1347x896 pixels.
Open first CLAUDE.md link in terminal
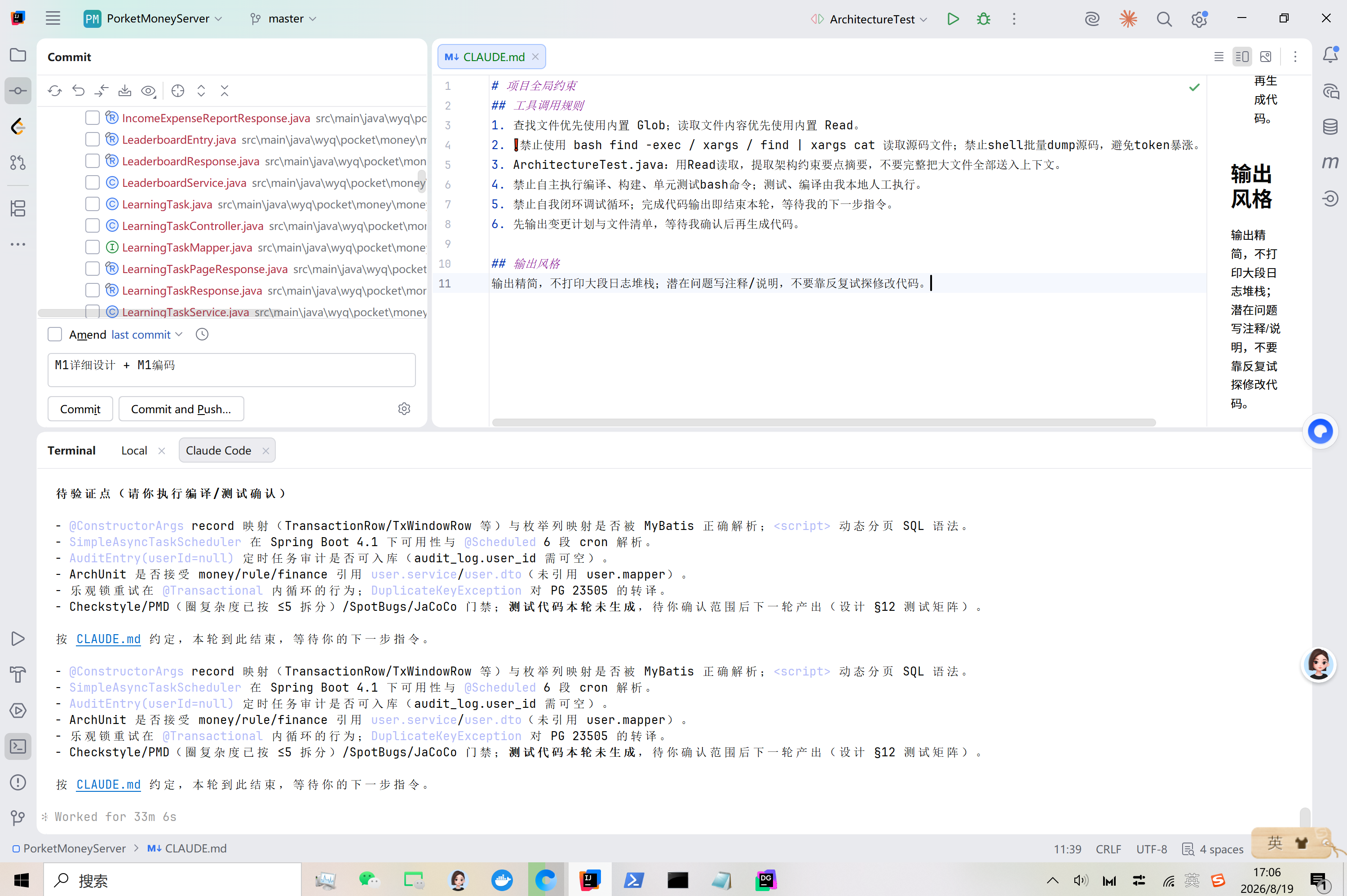tap(109, 639)
